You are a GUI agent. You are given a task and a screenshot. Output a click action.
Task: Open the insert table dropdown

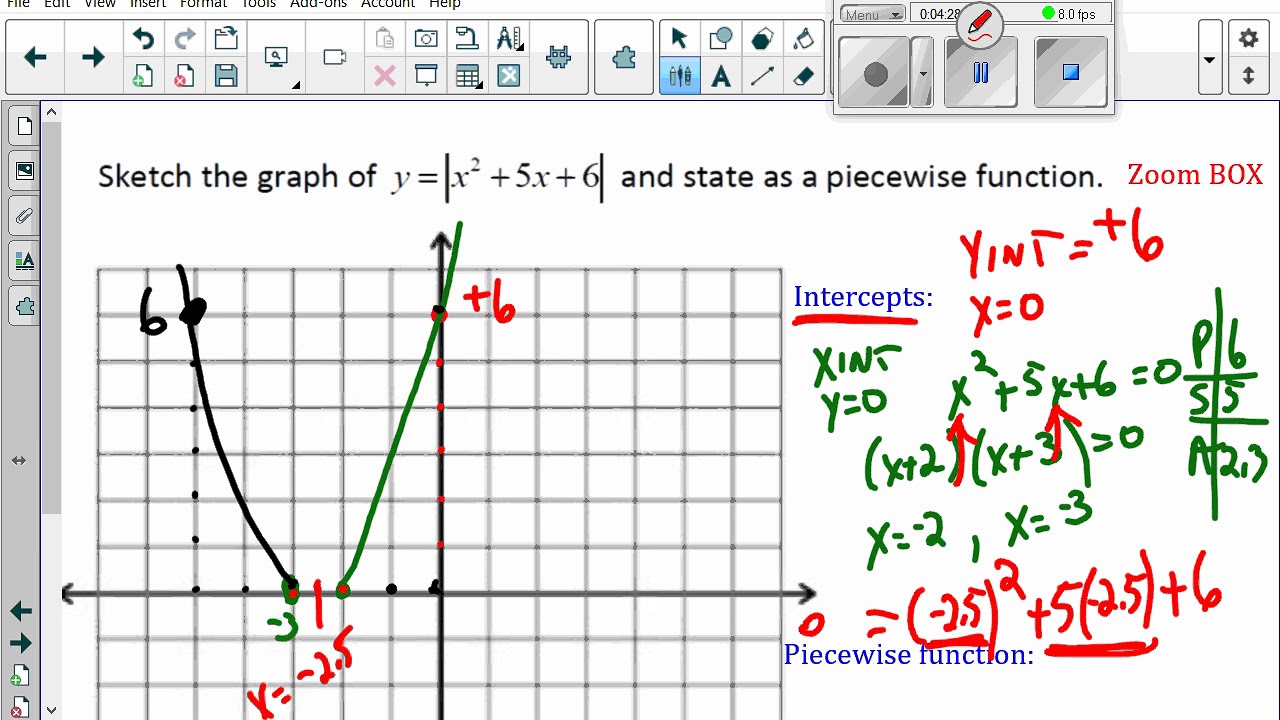pyautogui.click(x=468, y=76)
